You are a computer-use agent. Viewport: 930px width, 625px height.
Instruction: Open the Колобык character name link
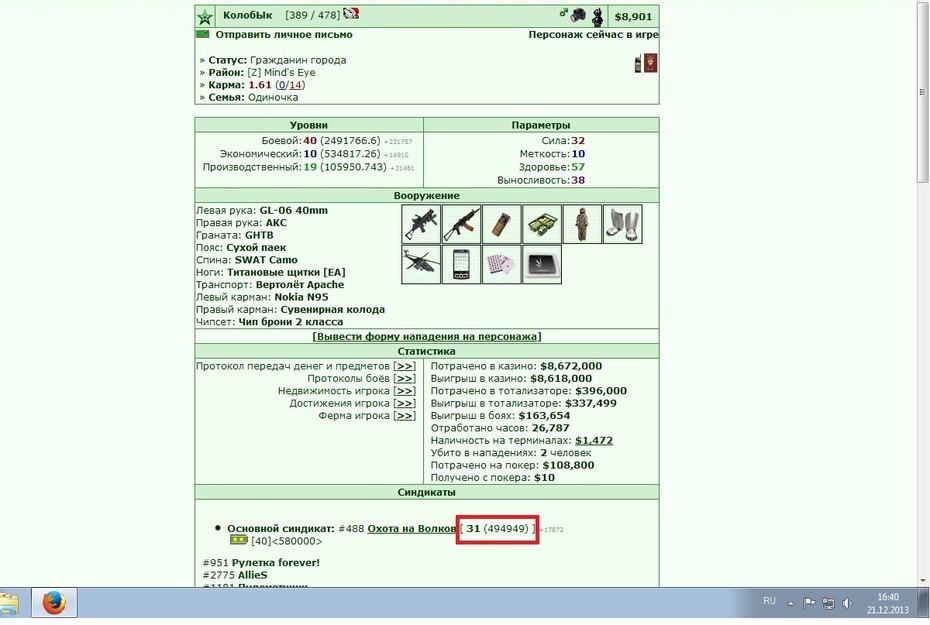[x=247, y=15]
